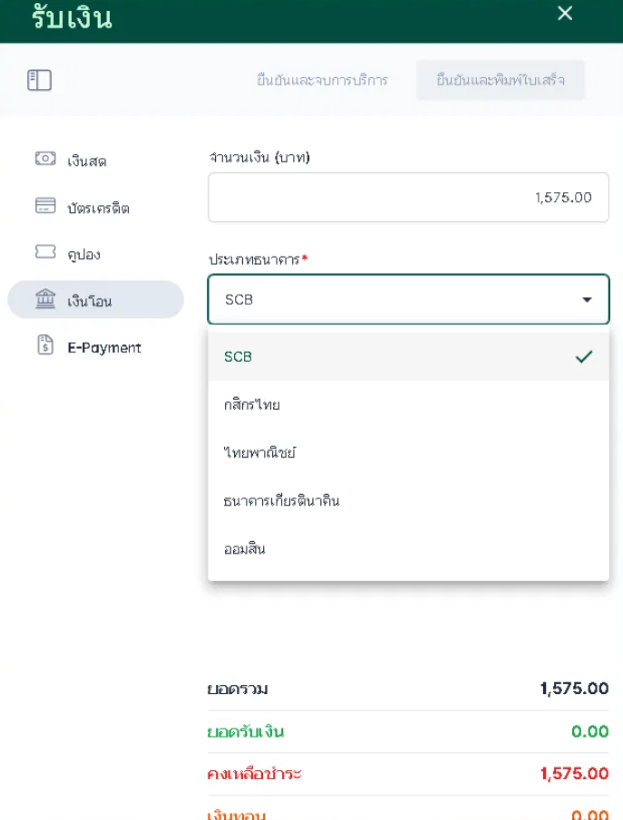Viewport: 623px width, 820px height.
Task: Close the รับเงิน payment dialog
Action: click(565, 14)
